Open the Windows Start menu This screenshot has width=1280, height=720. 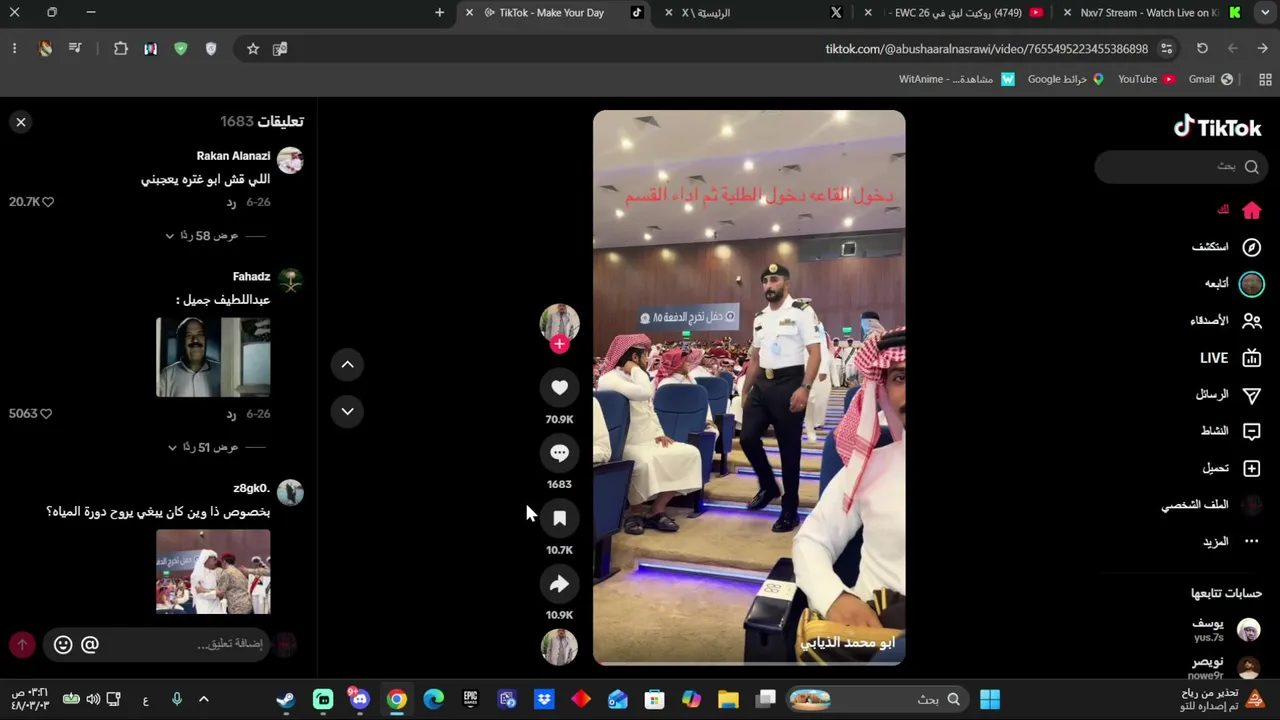(x=990, y=700)
